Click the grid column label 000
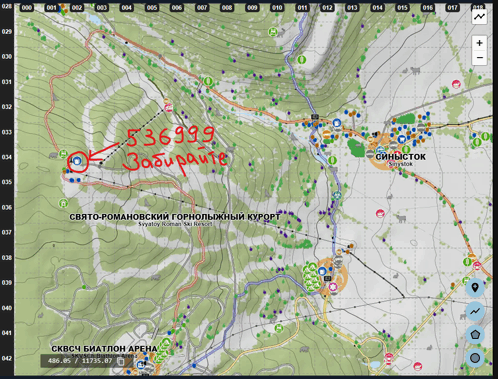 (x=27, y=8)
